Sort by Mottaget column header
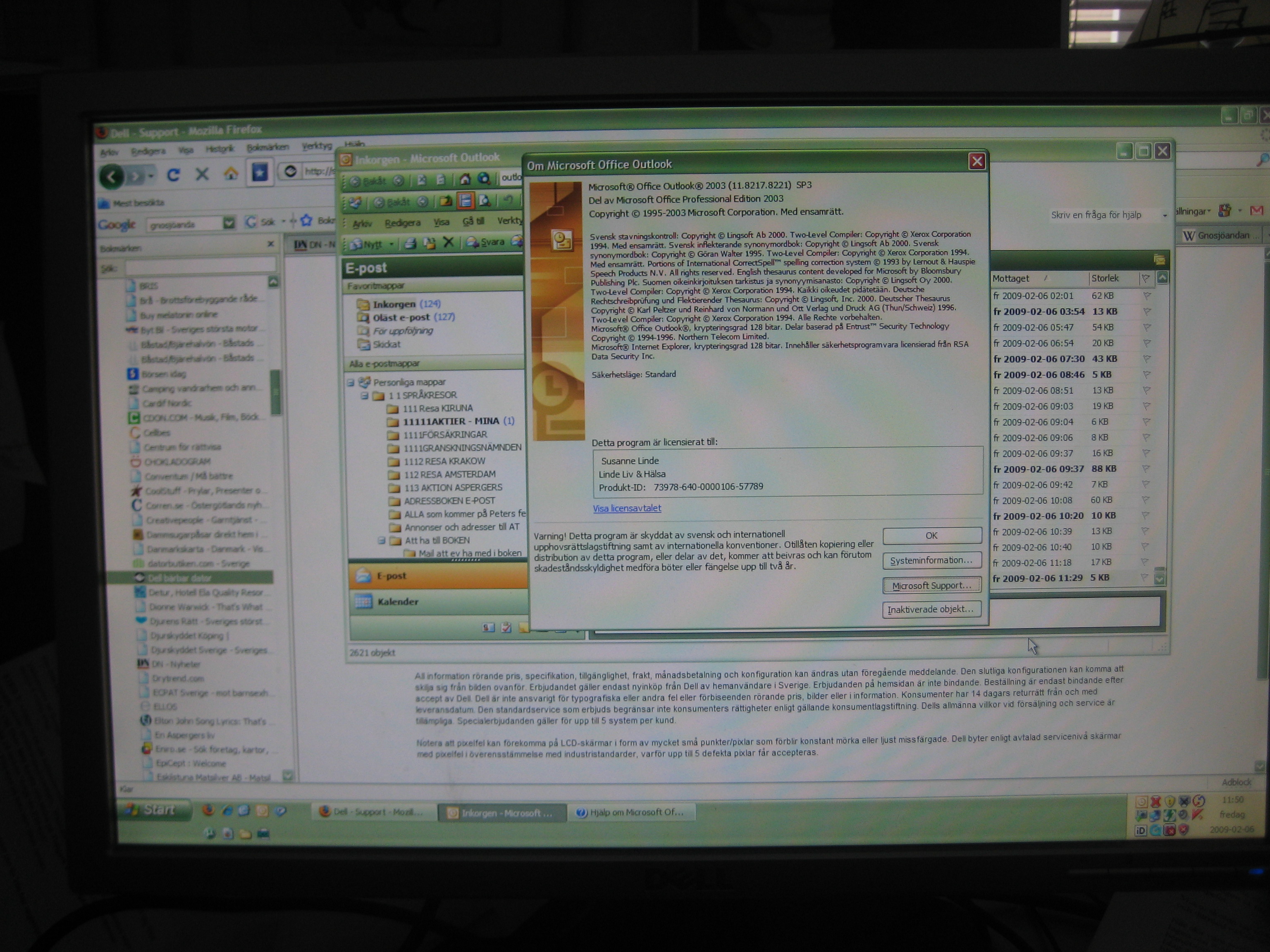This screenshot has height=952, width=1270. [1038, 278]
